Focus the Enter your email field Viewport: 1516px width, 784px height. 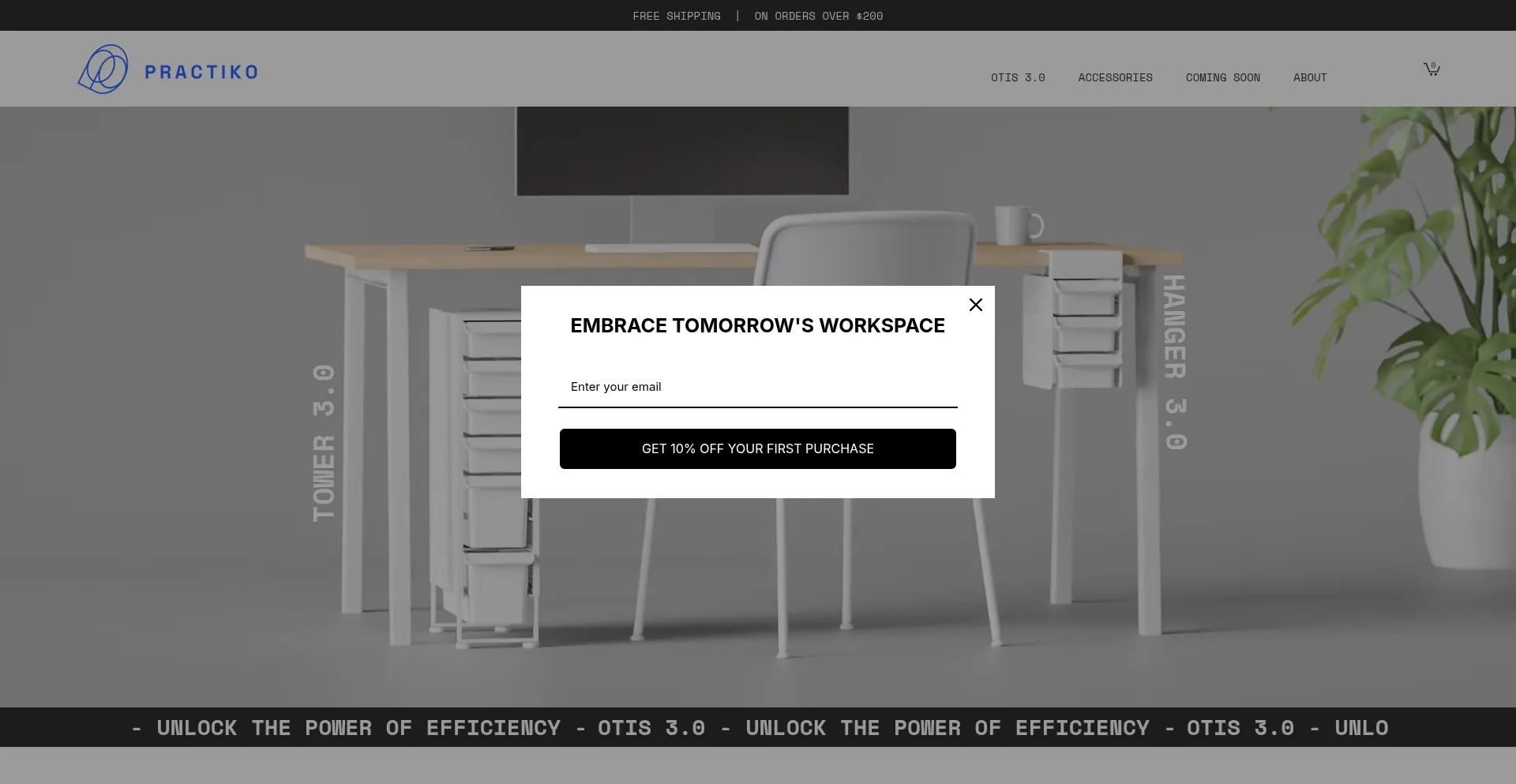(757, 387)
